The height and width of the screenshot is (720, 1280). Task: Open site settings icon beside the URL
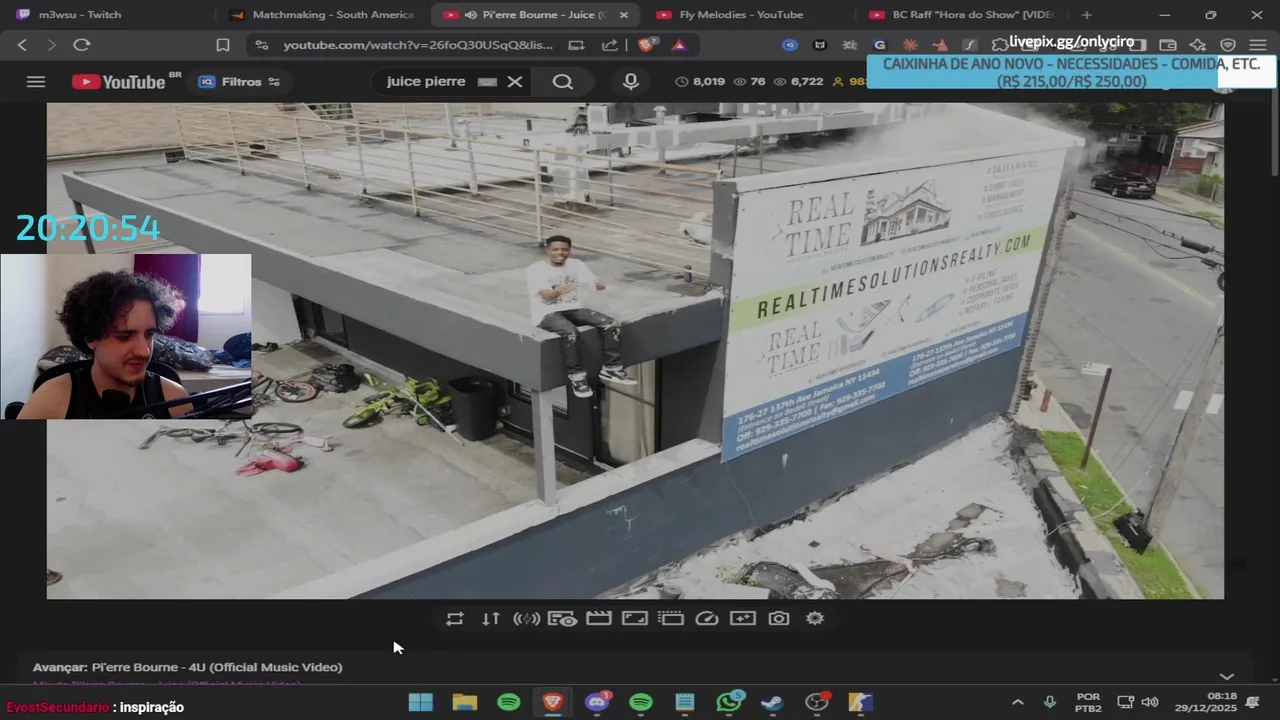pyautogui.click(x=262, y=45)
